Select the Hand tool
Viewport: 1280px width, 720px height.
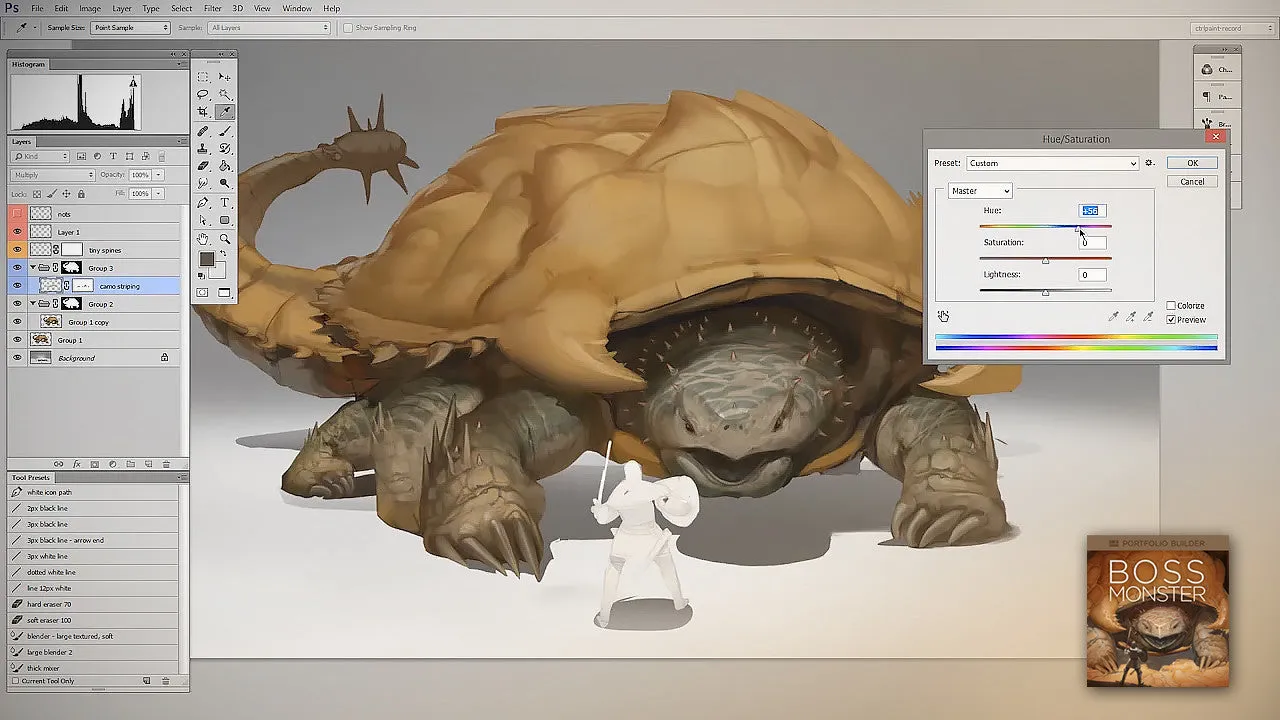pyautogui.click(x=203, y=239)
